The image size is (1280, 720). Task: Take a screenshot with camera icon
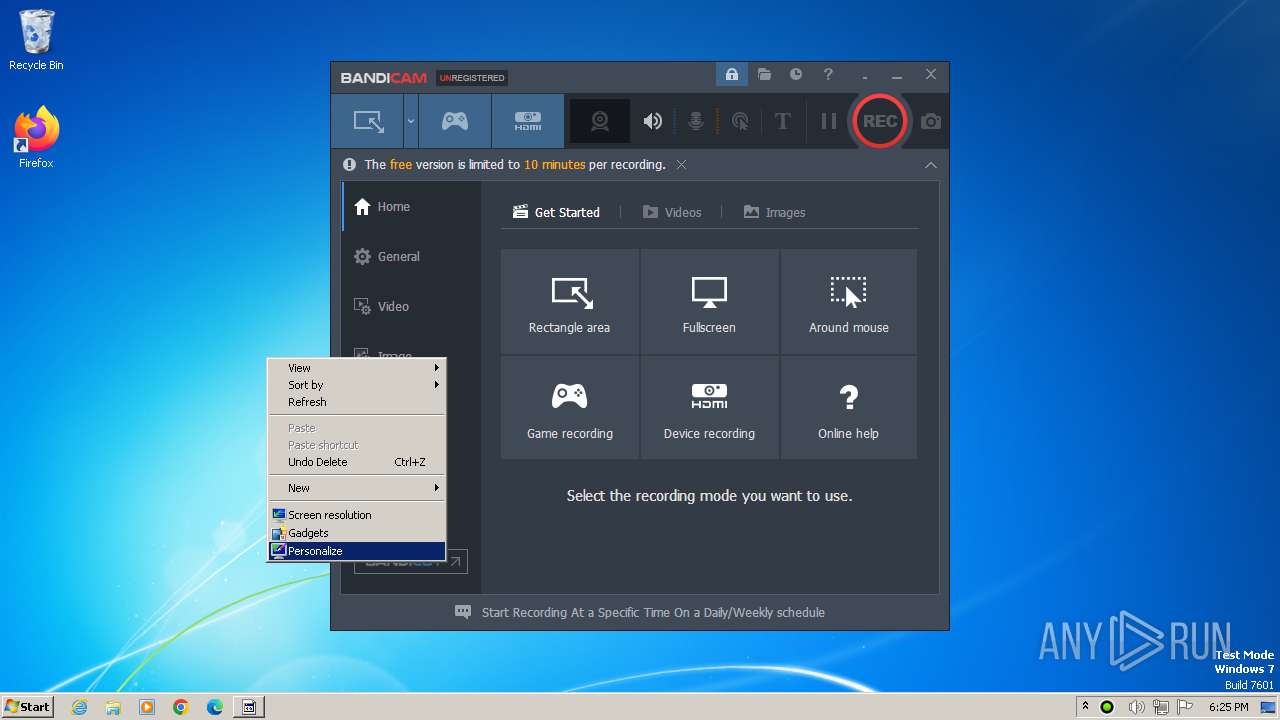(931, 121)
